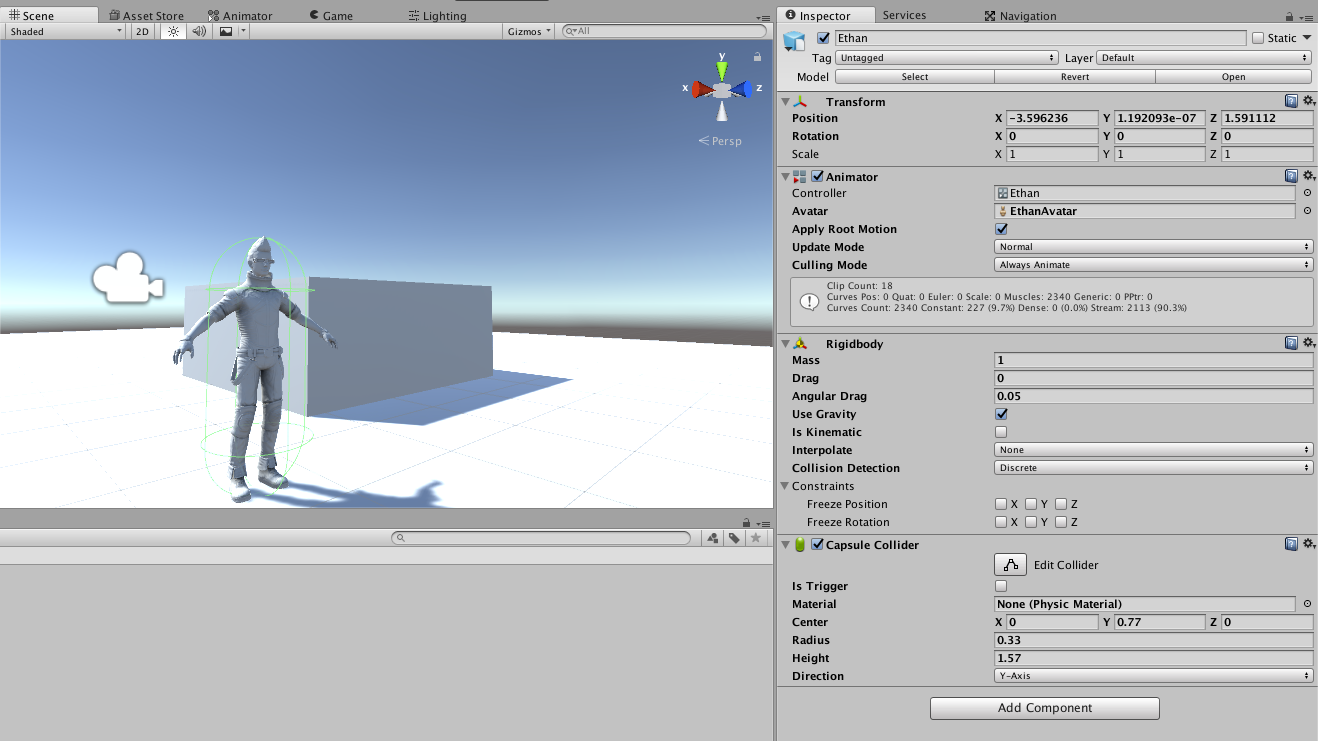
Task: Switch to Animator tab
Action: click(240, 15)
